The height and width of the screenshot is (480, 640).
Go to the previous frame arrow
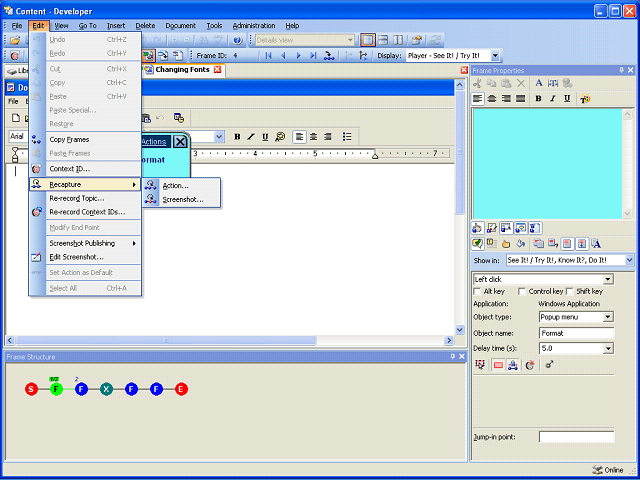[x=283, y=56]
